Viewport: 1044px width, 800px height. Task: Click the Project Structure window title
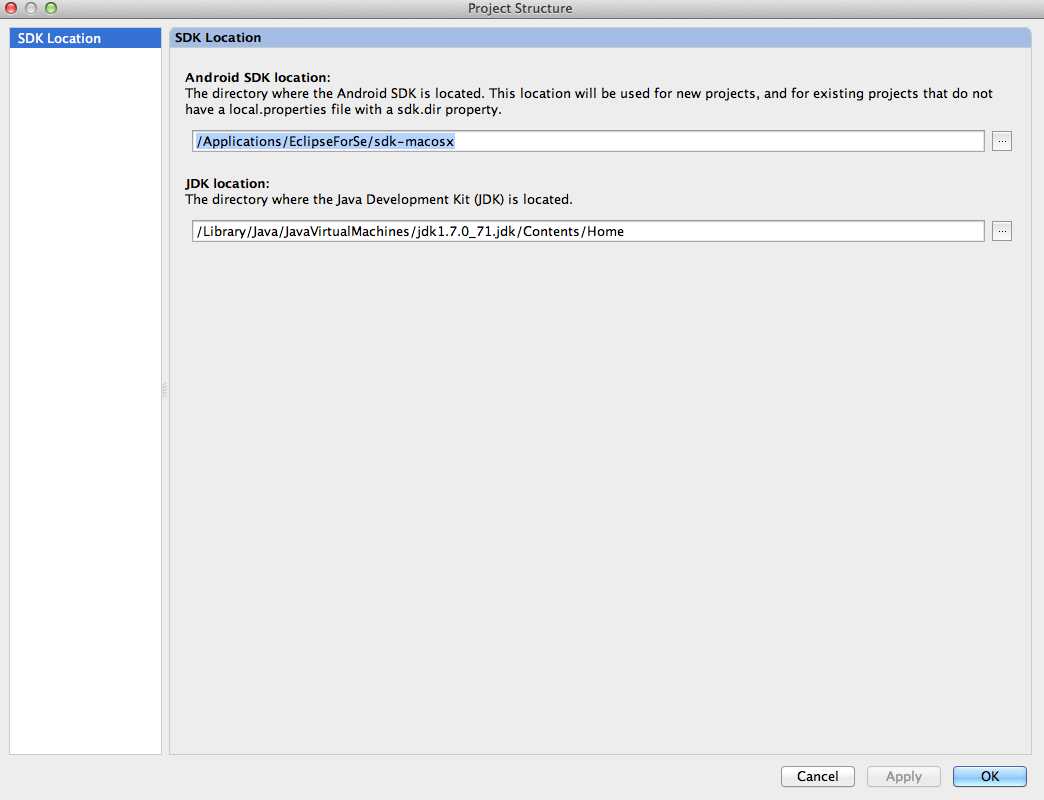tap(520, 8)
